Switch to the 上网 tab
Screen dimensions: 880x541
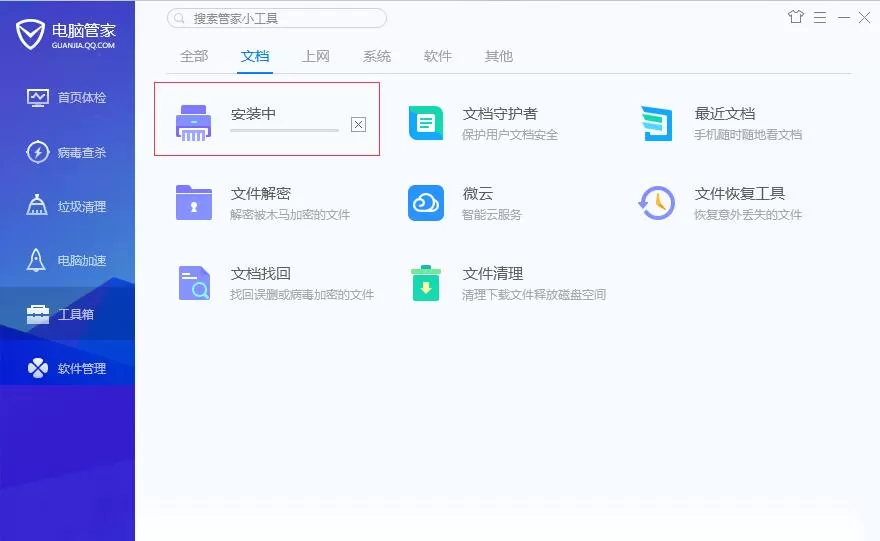pyautogui.click(x=315, y=56)
